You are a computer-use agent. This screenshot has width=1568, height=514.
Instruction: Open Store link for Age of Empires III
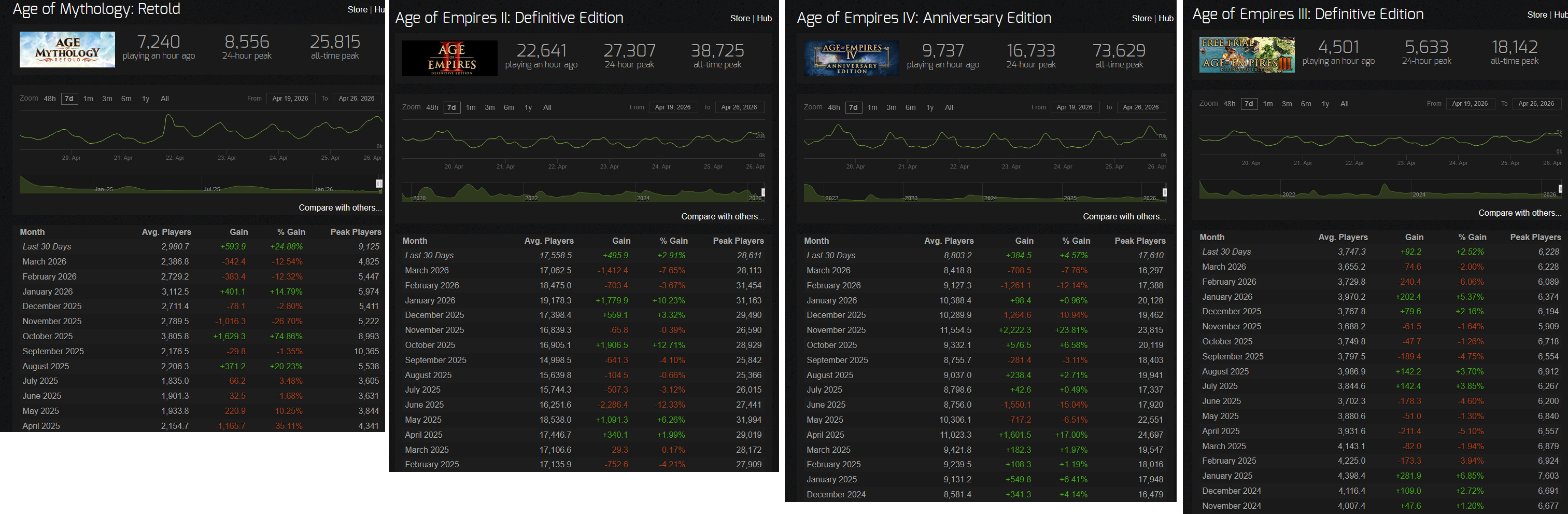[1537, 15]
